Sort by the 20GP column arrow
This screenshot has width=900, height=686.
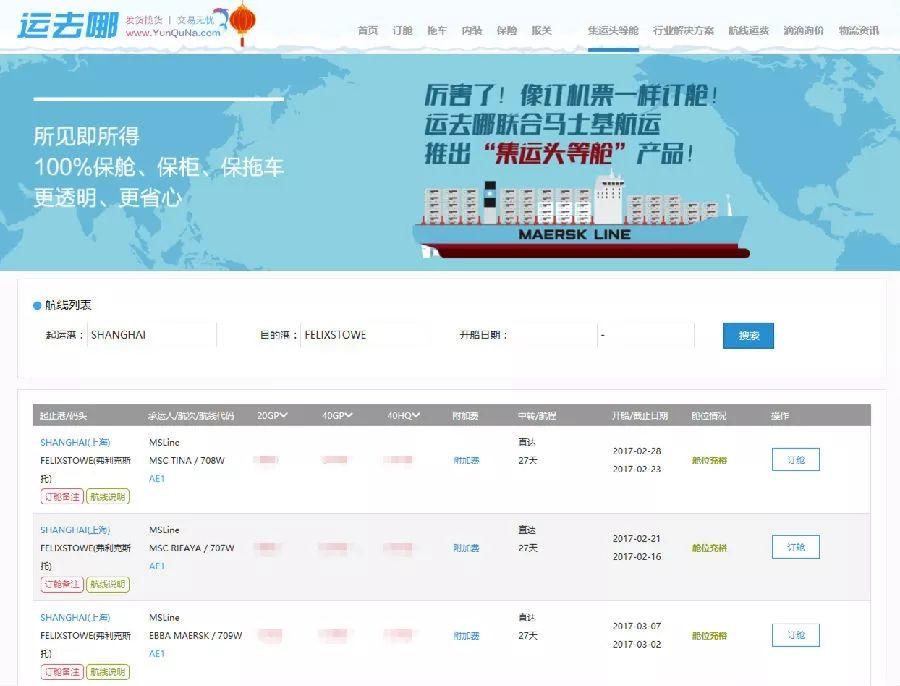pos(284,415)
